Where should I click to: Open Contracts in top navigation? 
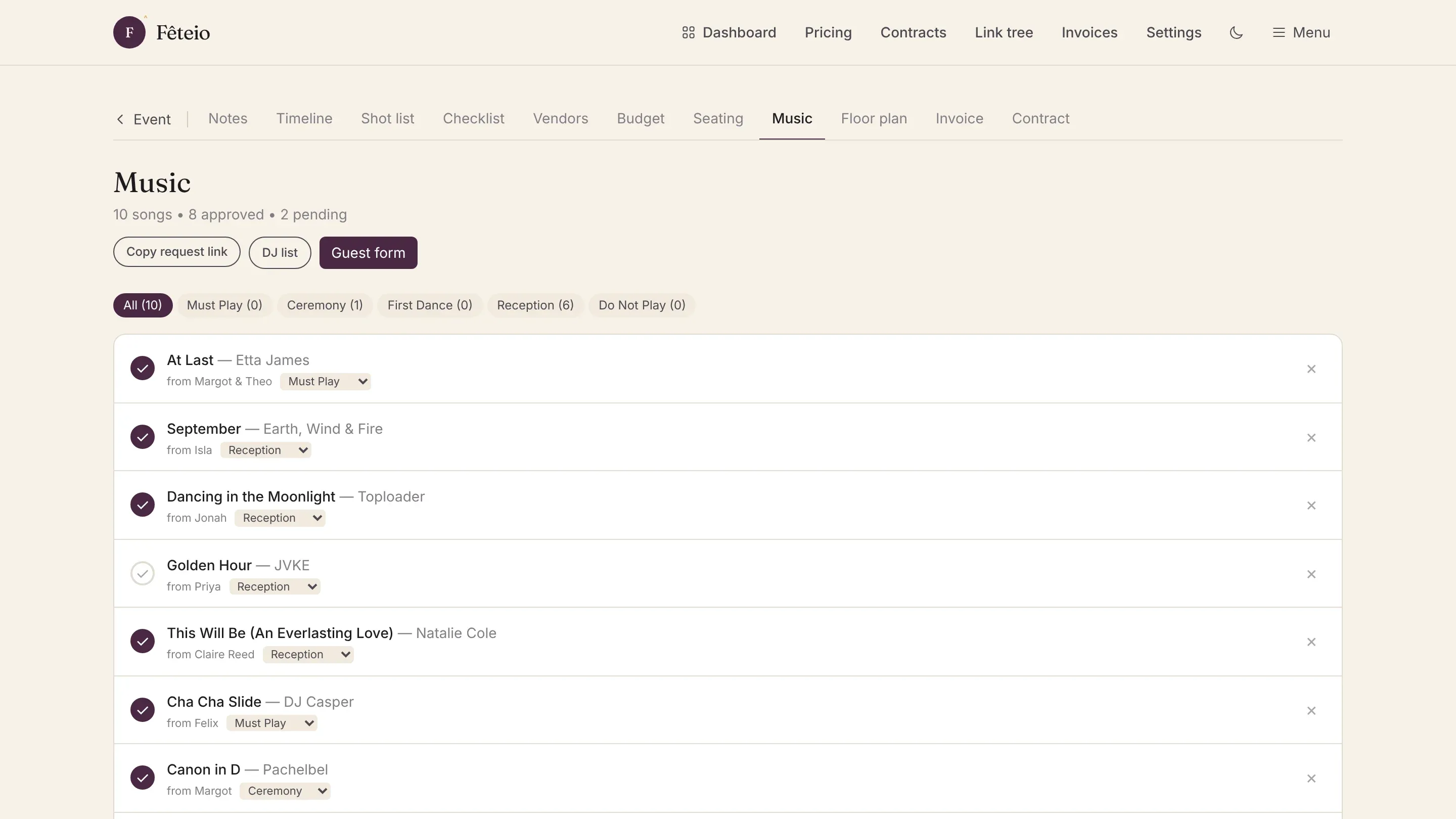pyautogui.click(x=913, y=32)
